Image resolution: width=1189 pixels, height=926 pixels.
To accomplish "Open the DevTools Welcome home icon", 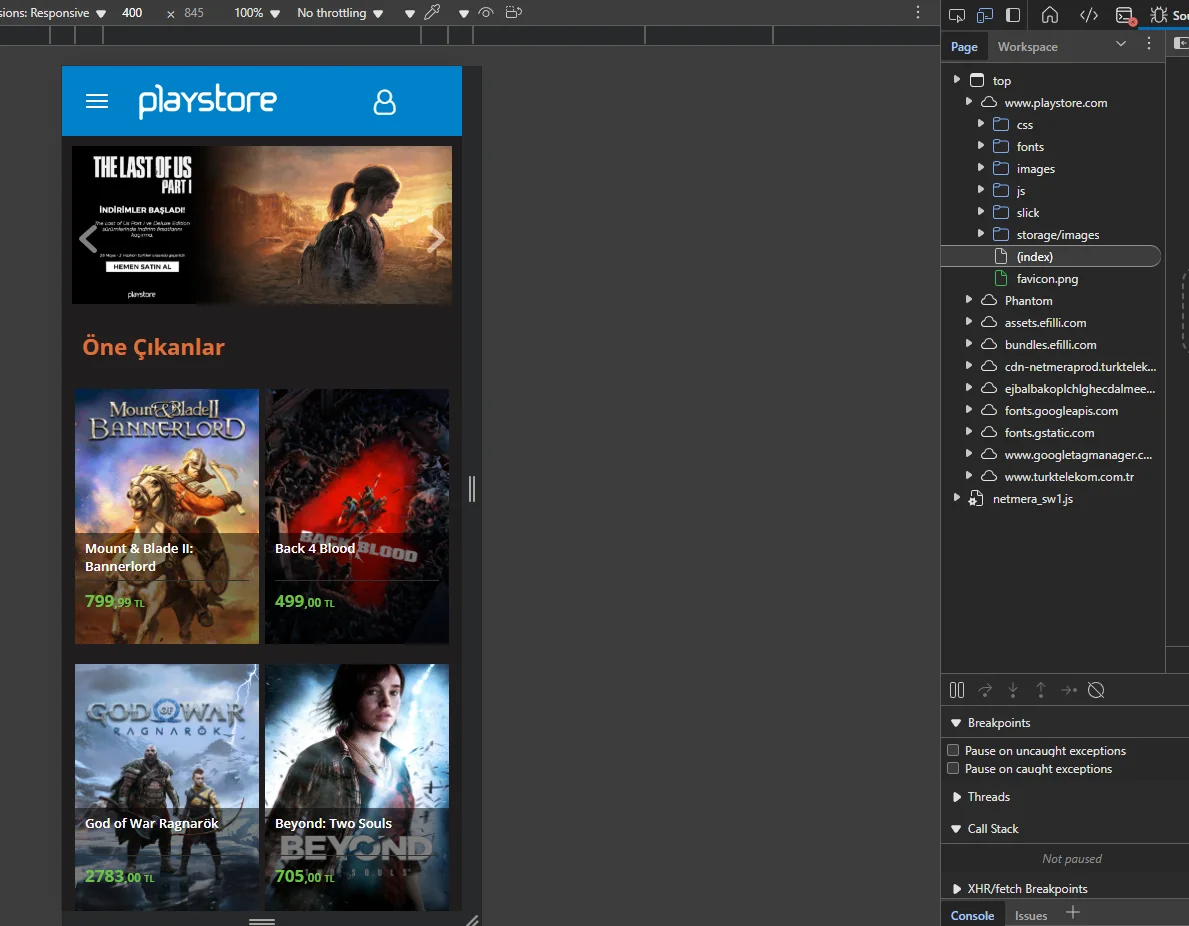I will click(x=1050, y=15).
